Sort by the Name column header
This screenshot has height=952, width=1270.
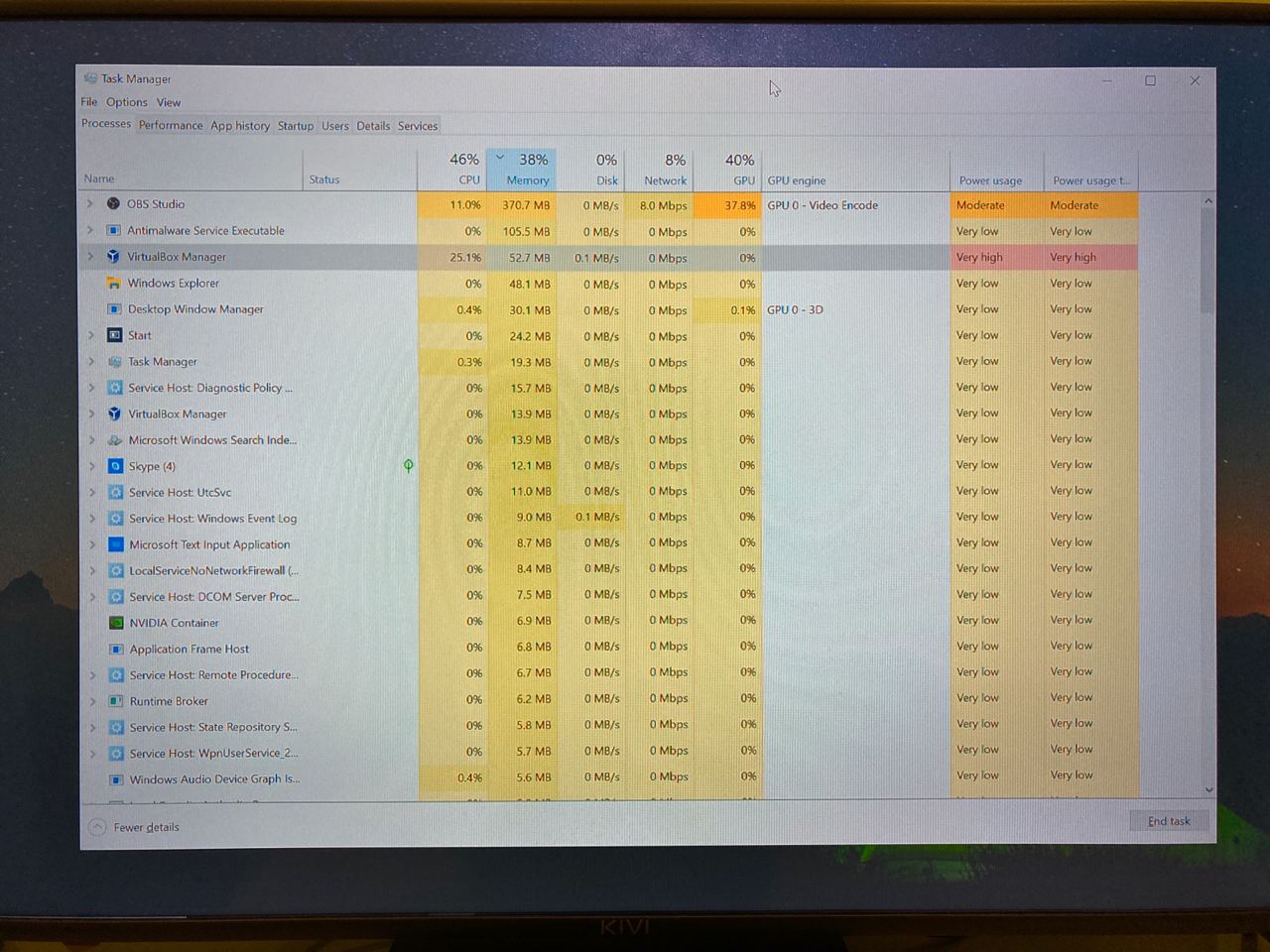[x=190, y=169]
